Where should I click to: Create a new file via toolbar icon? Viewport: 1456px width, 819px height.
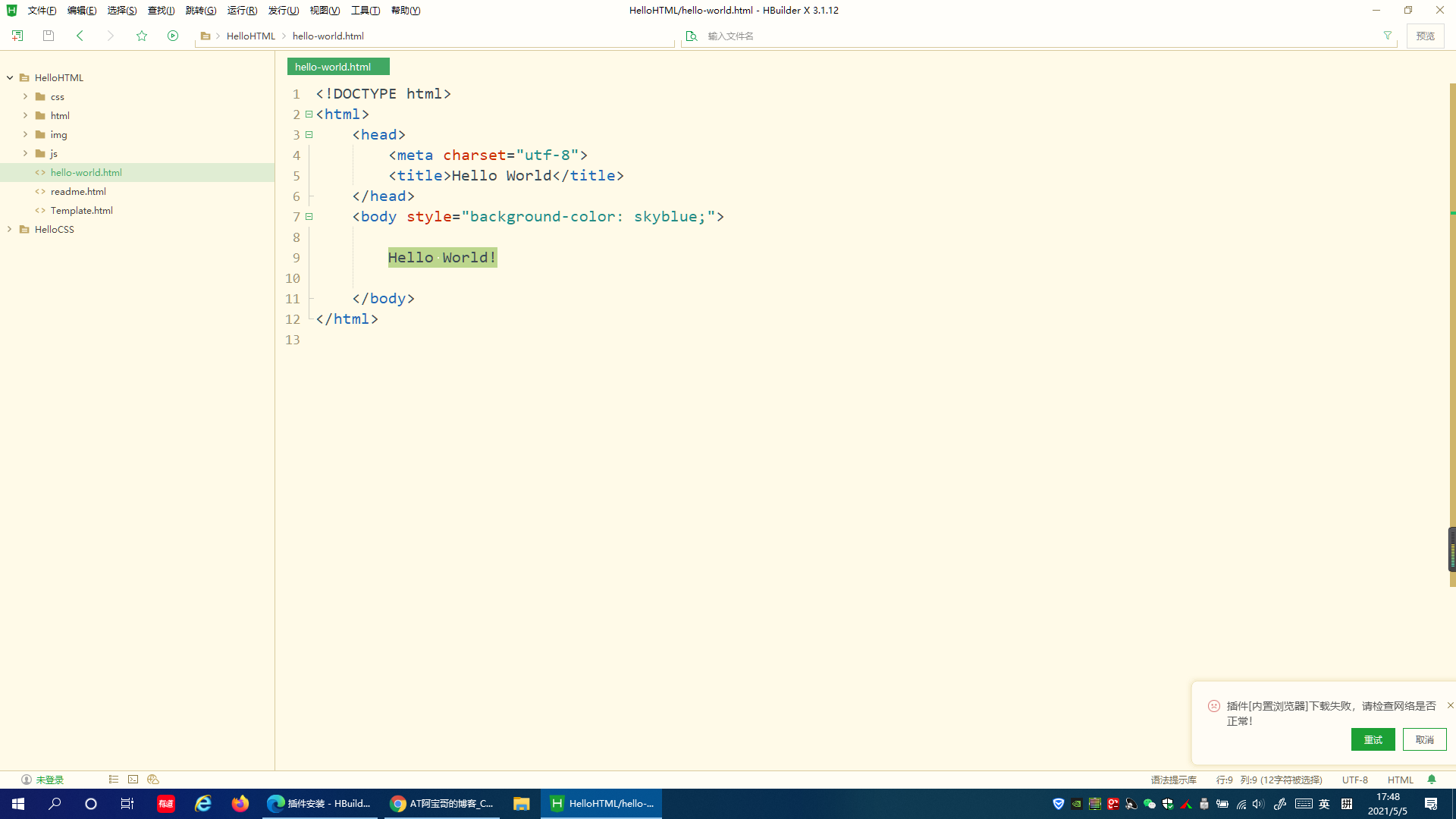(17, 35)
